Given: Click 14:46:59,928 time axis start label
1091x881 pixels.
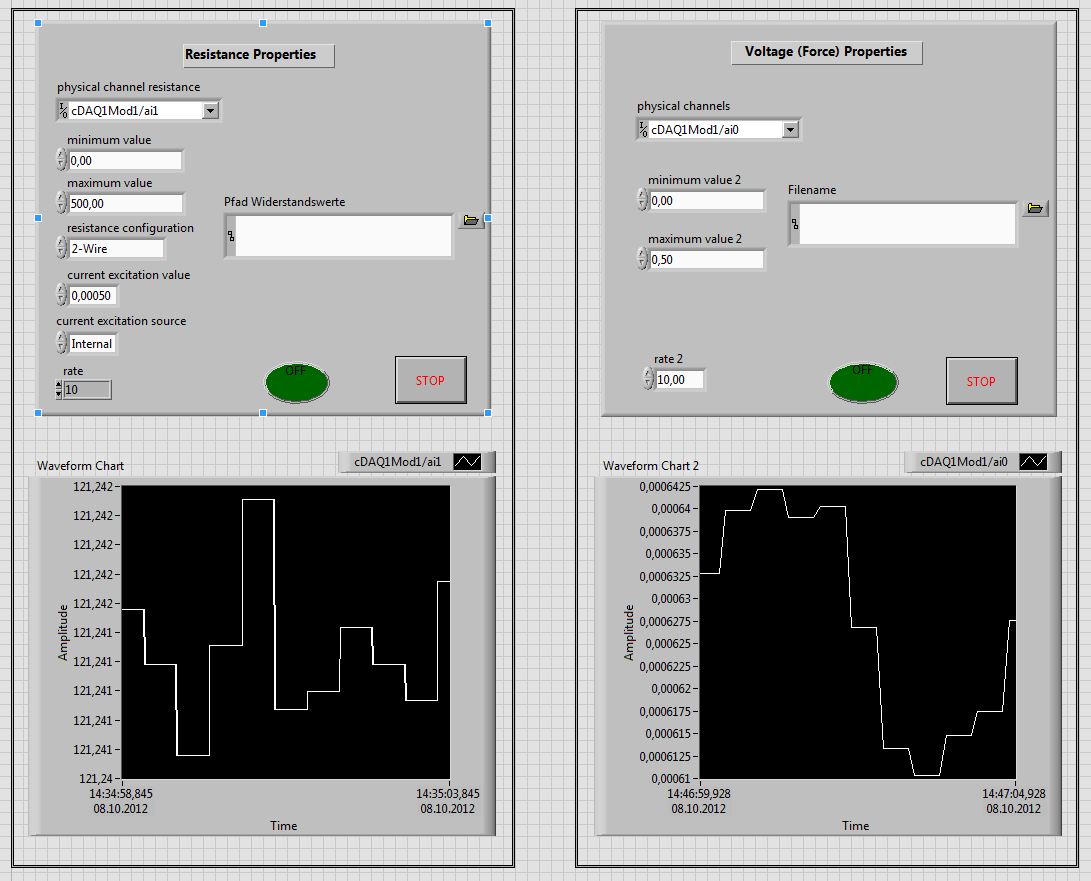Looking at the screenshot, I should click(699, 794).
